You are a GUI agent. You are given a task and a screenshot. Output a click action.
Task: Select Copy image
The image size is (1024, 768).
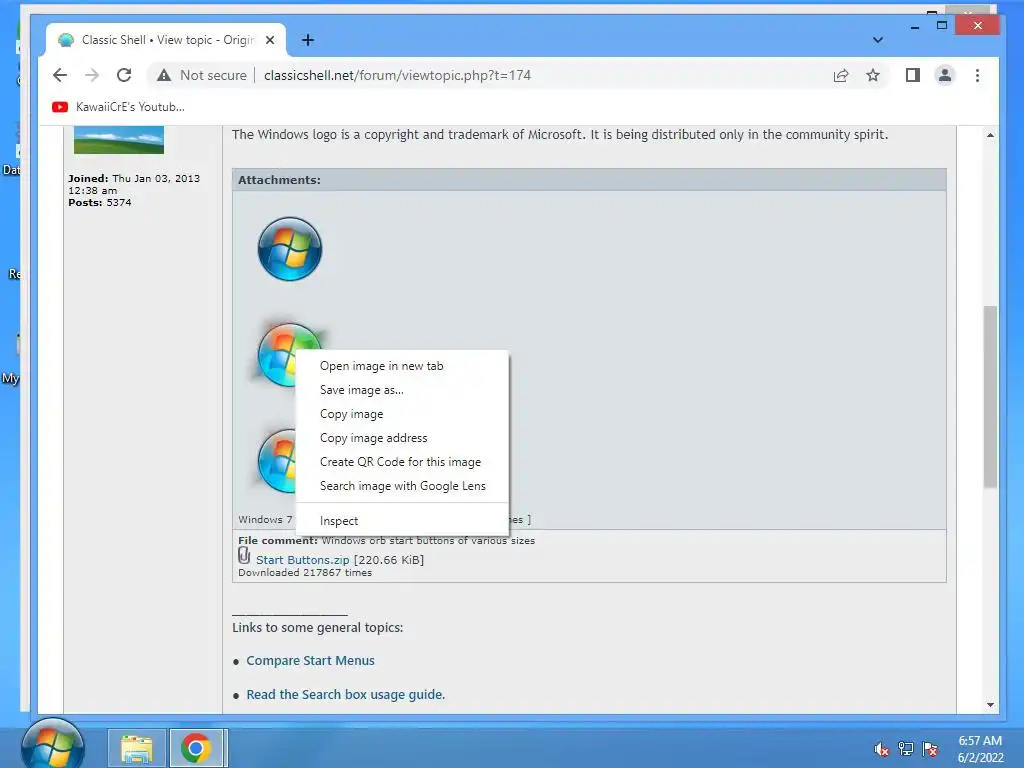point(402,414)
